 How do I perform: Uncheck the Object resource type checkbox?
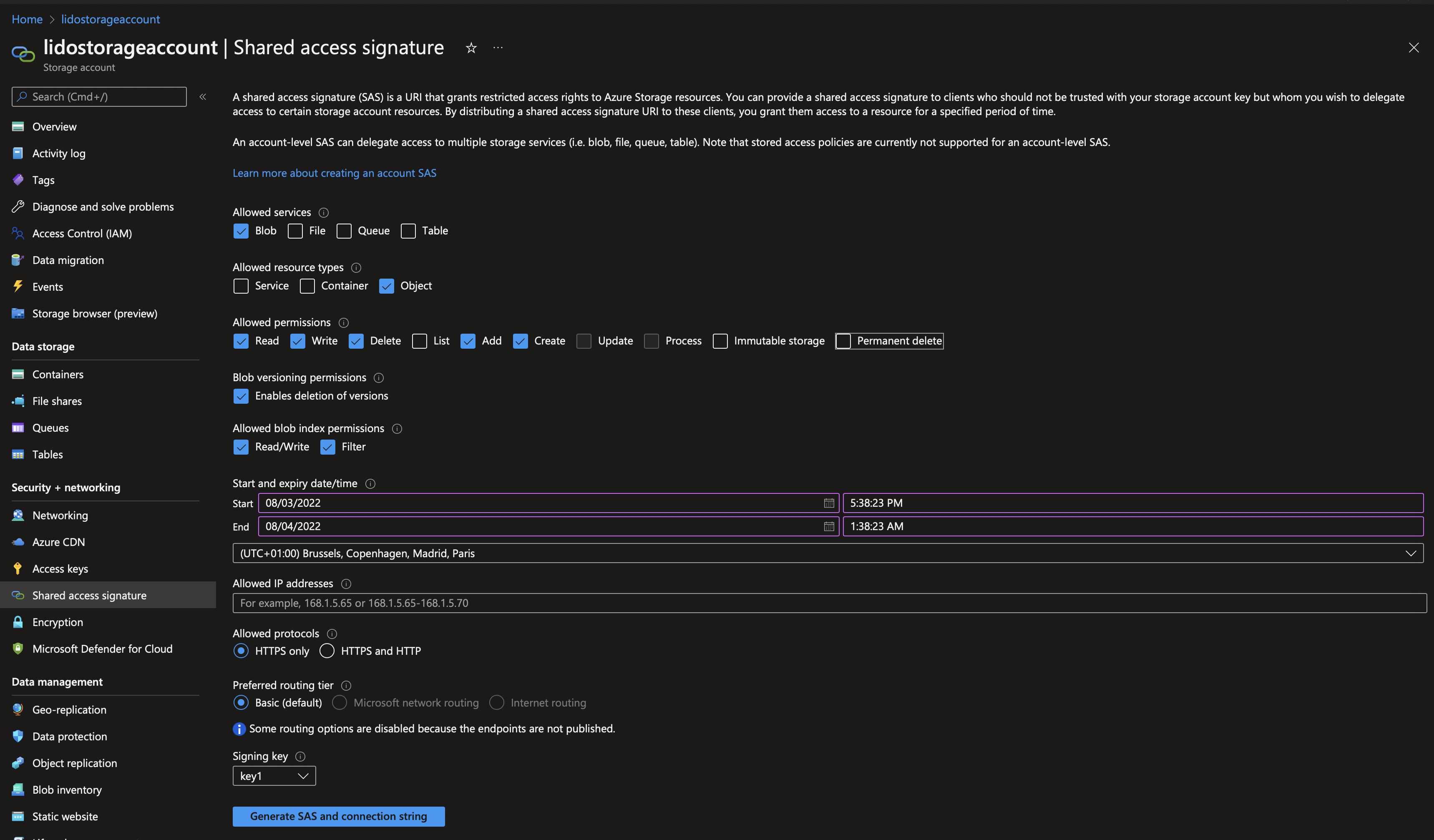386,286
